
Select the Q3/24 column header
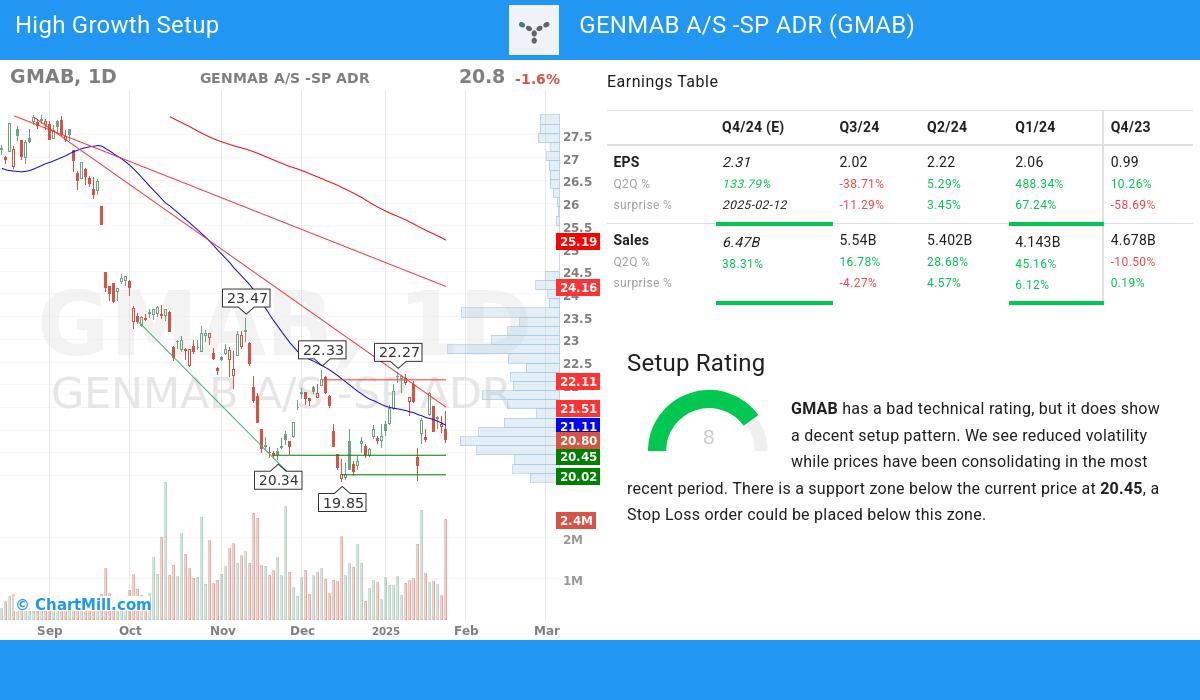[x=859, y=127]
